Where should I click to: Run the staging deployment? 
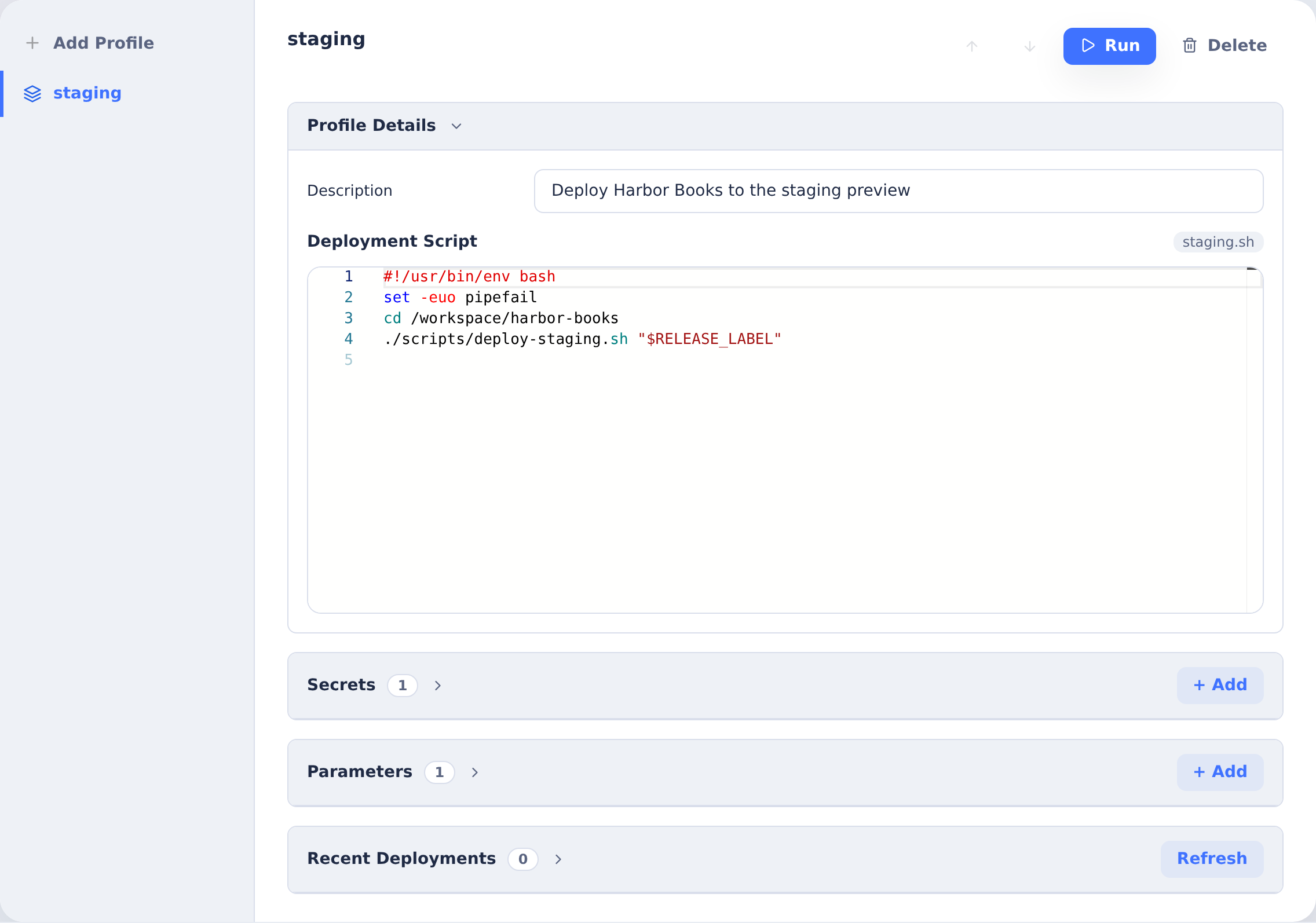[x=1109, y=46]
